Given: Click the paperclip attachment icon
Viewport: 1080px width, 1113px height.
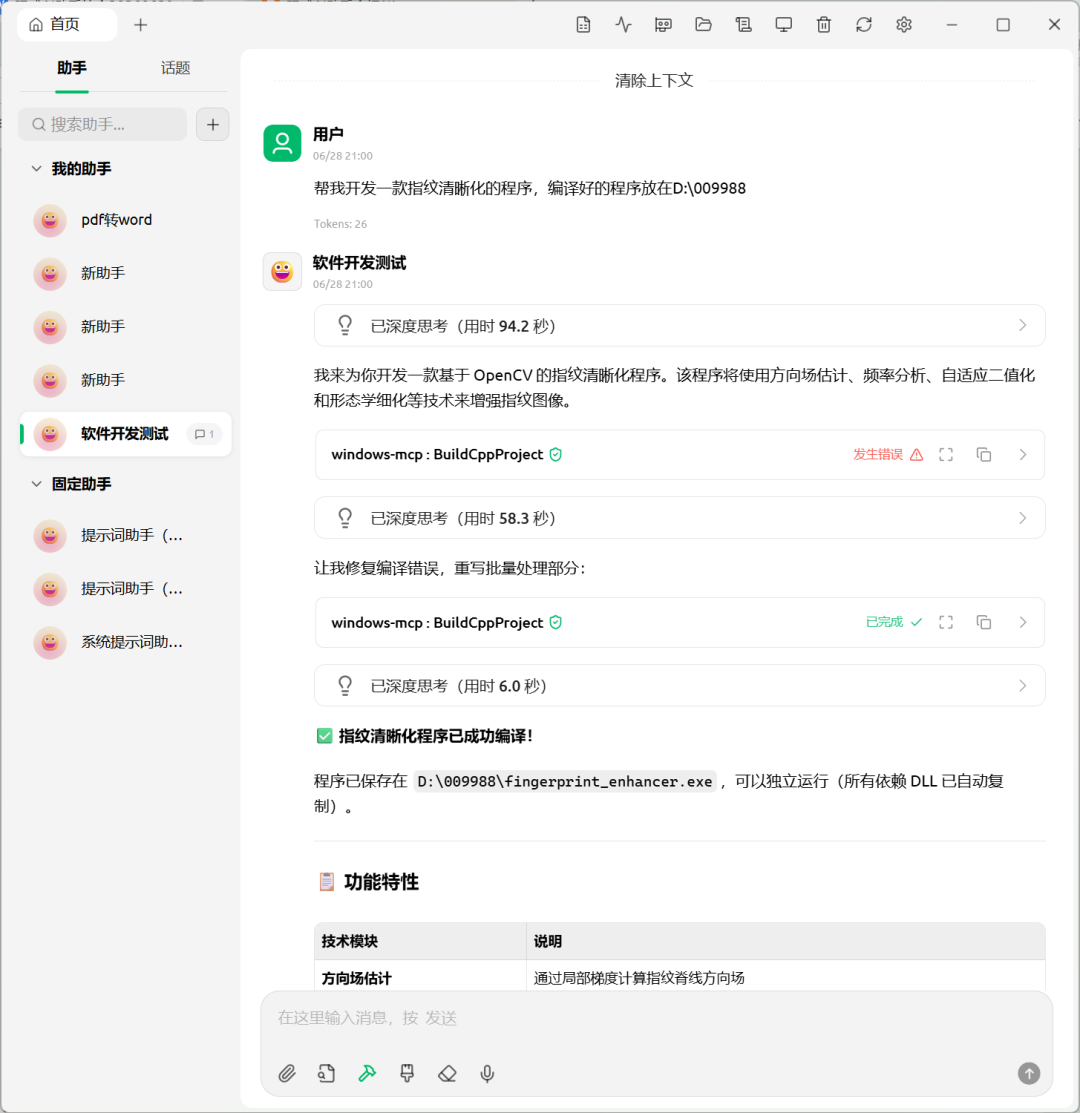Looking at the screenshot, I should pos(287,1073).
